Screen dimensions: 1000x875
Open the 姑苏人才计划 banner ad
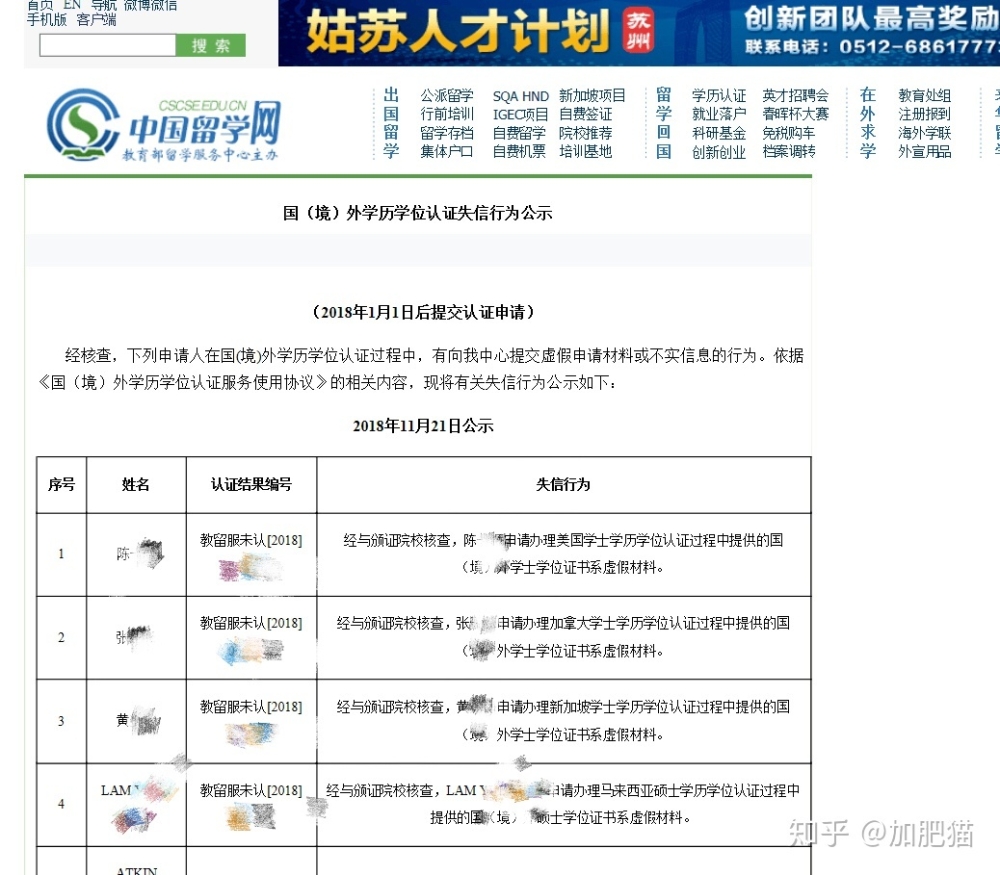click(x=639, y=33)
